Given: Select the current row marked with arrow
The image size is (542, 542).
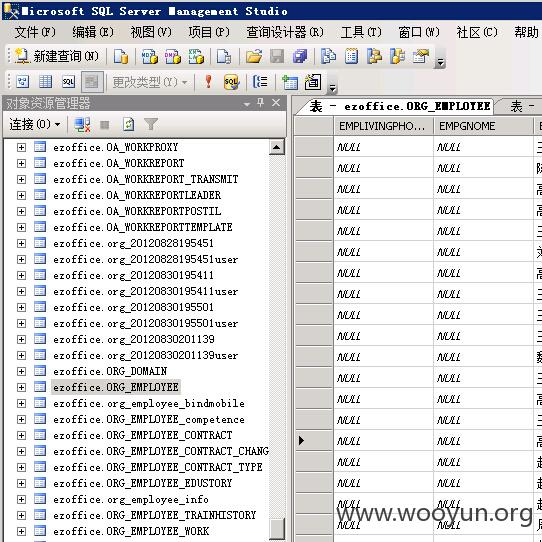Looking at the screenshot, I should pos(314,440).
